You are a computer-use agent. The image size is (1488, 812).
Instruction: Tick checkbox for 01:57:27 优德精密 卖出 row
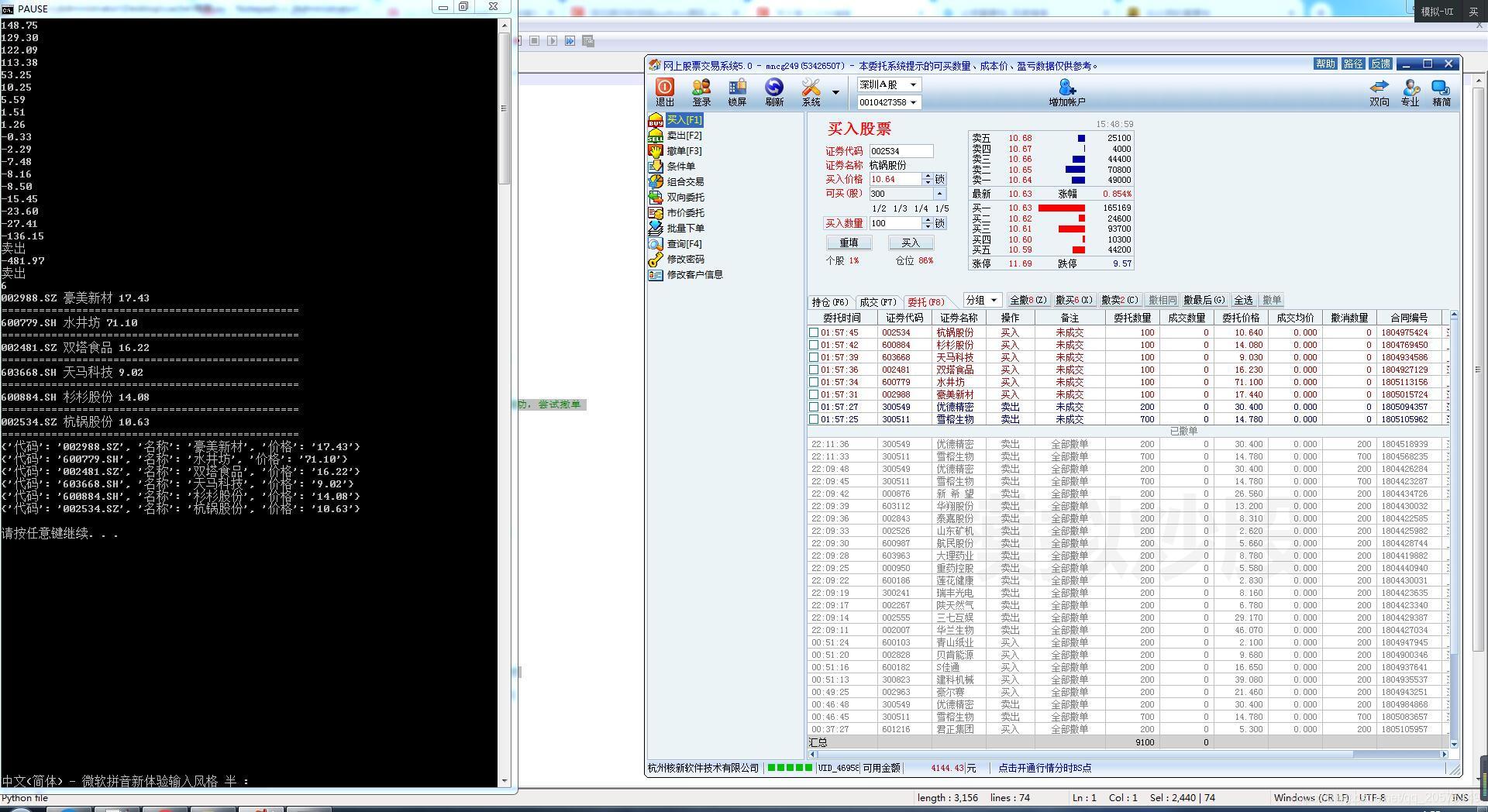pos(814,407)
